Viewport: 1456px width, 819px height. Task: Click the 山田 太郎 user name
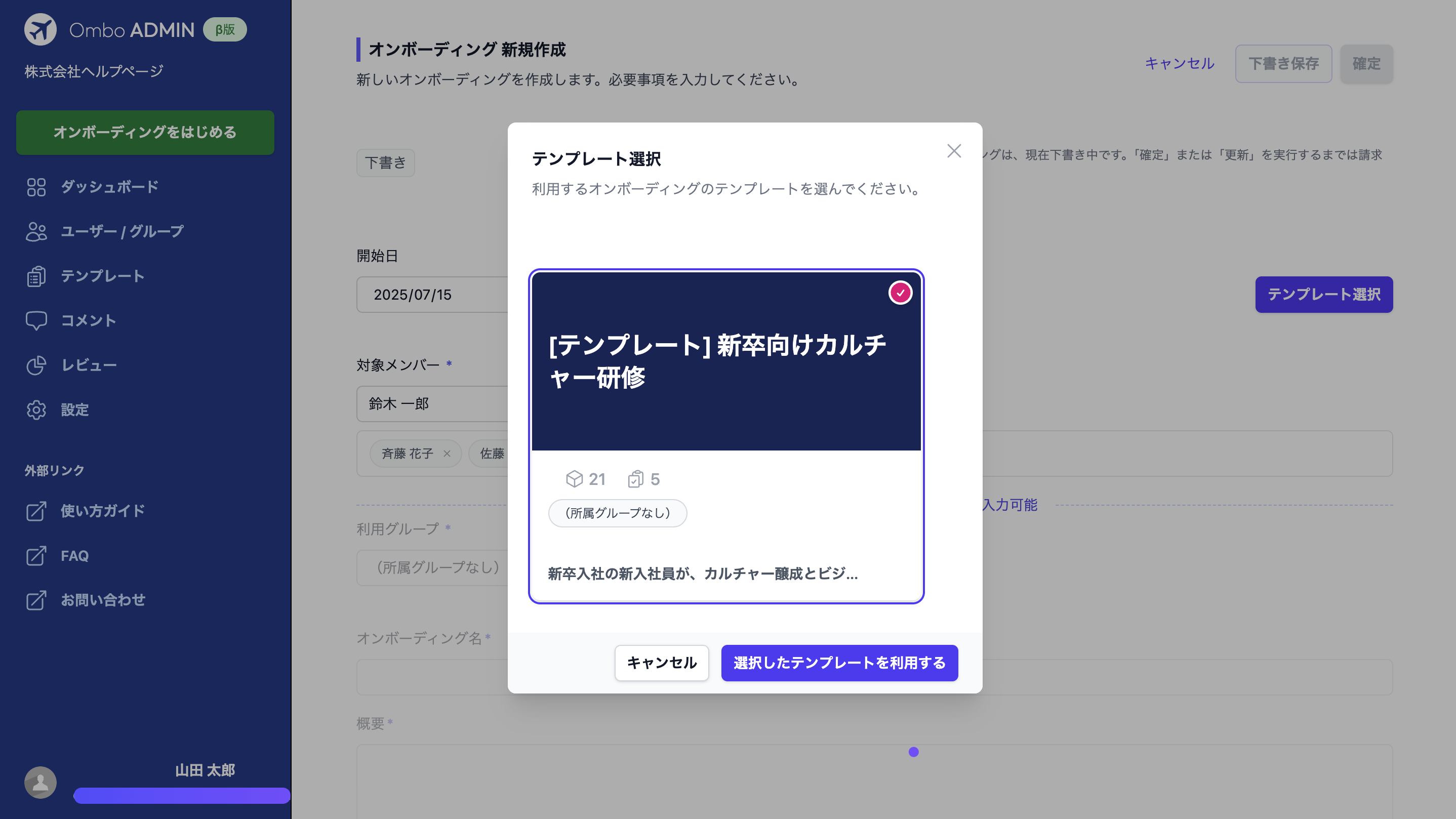tap(205, 770)
